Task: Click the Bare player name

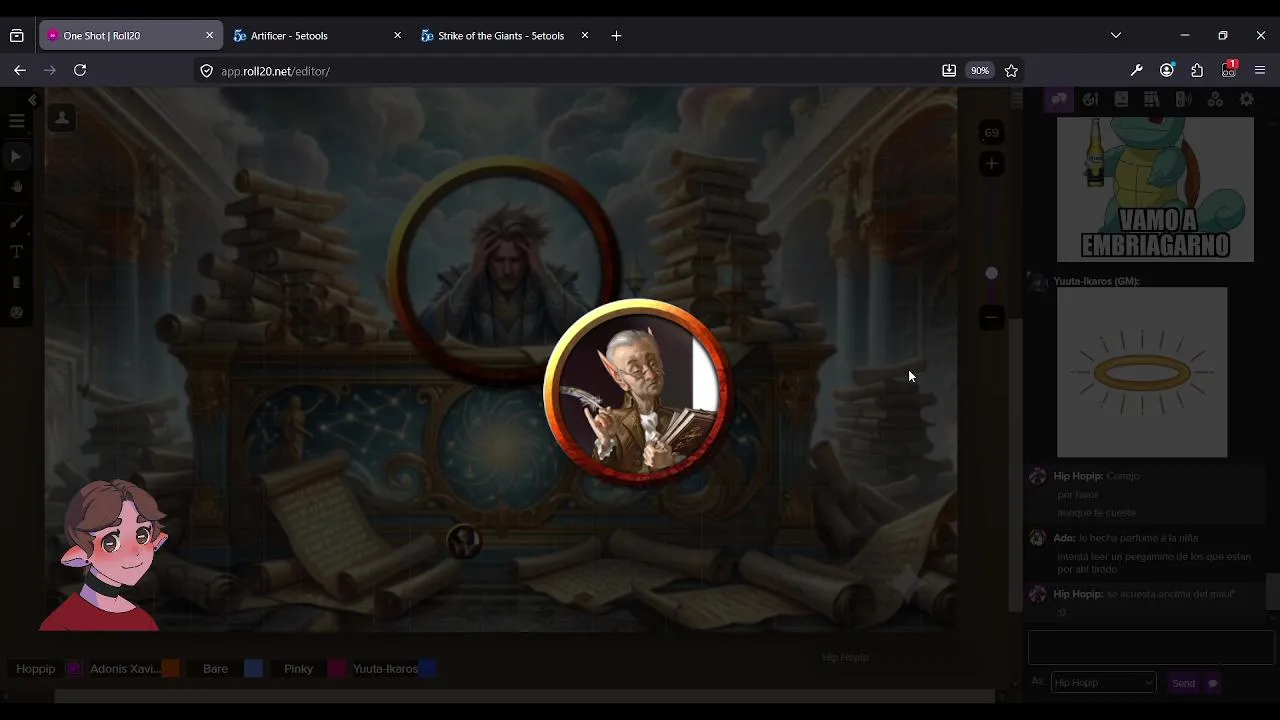Action: point(215,669)
